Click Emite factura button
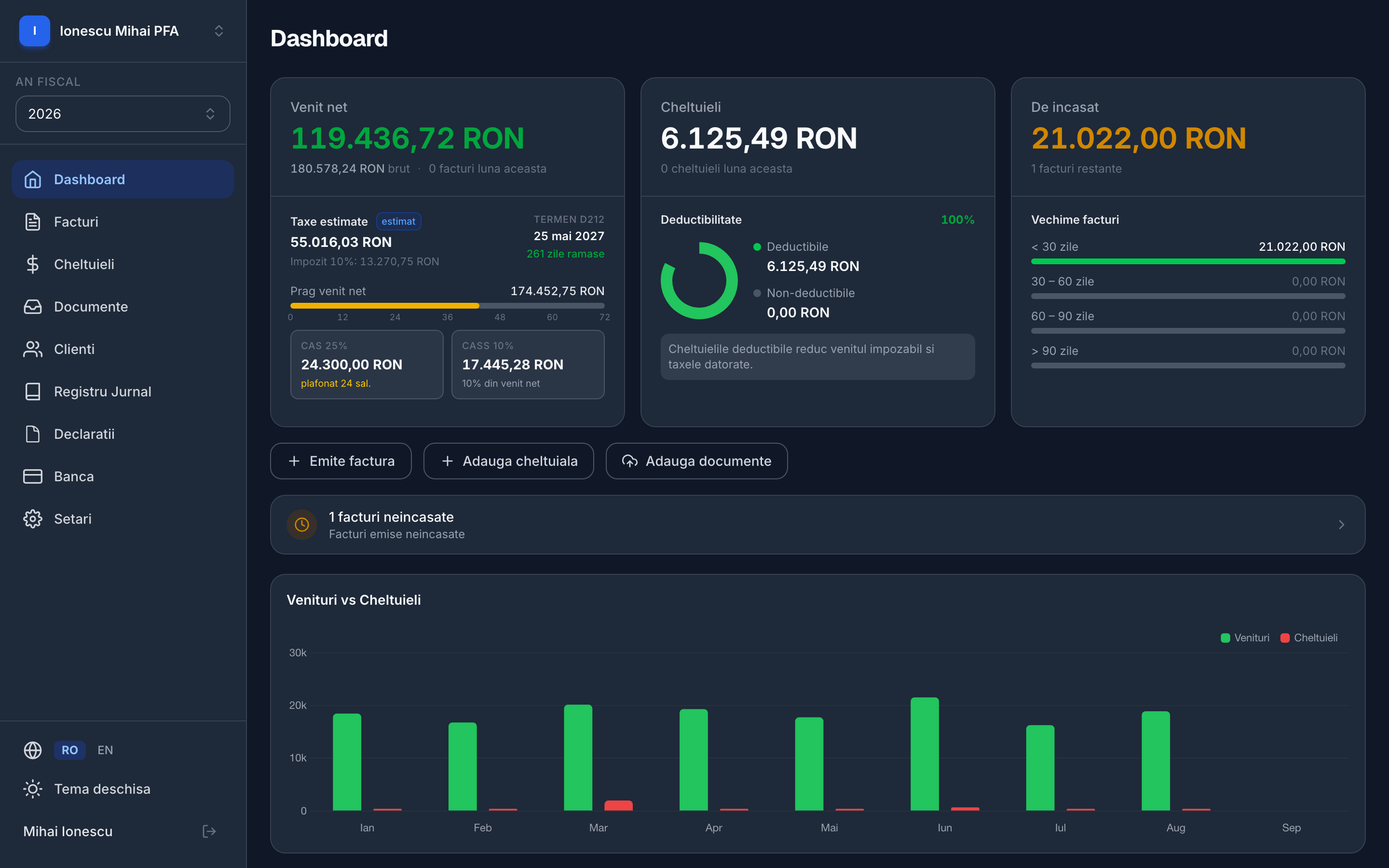The height and width of the screenshot is (868, 1389). tap(341, 461)
